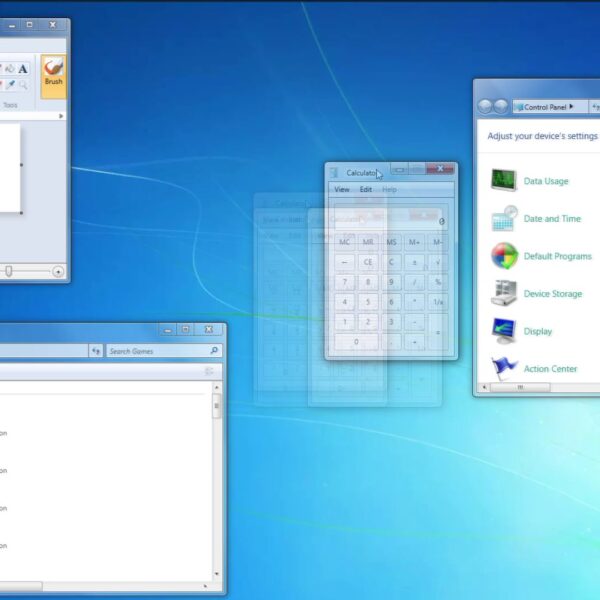This screenshot has height=600, width=600.
Task: Click the zoom in plus button in Paint
Action: pyautogui.click(x=58, y=272)
